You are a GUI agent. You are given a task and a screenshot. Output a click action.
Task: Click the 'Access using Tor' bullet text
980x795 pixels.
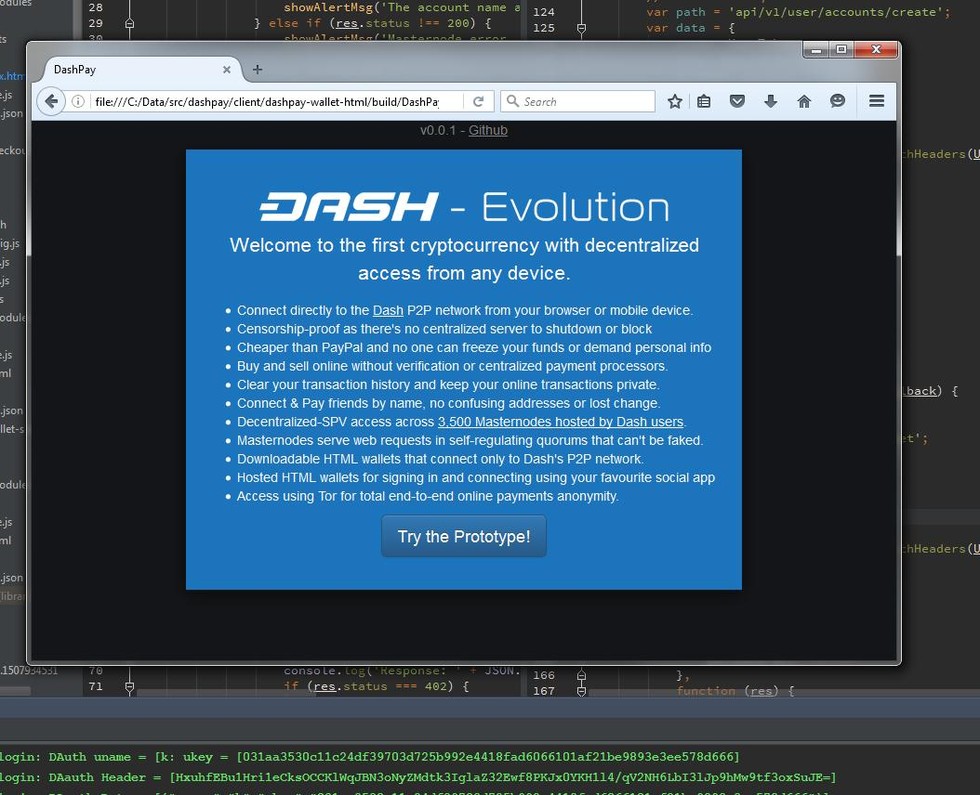(x=428, y=496)
